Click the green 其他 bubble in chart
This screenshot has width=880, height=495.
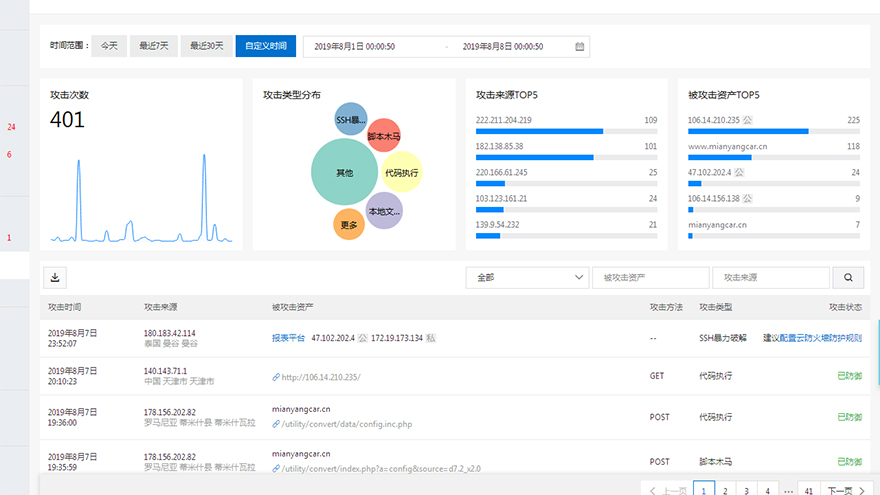344,173
